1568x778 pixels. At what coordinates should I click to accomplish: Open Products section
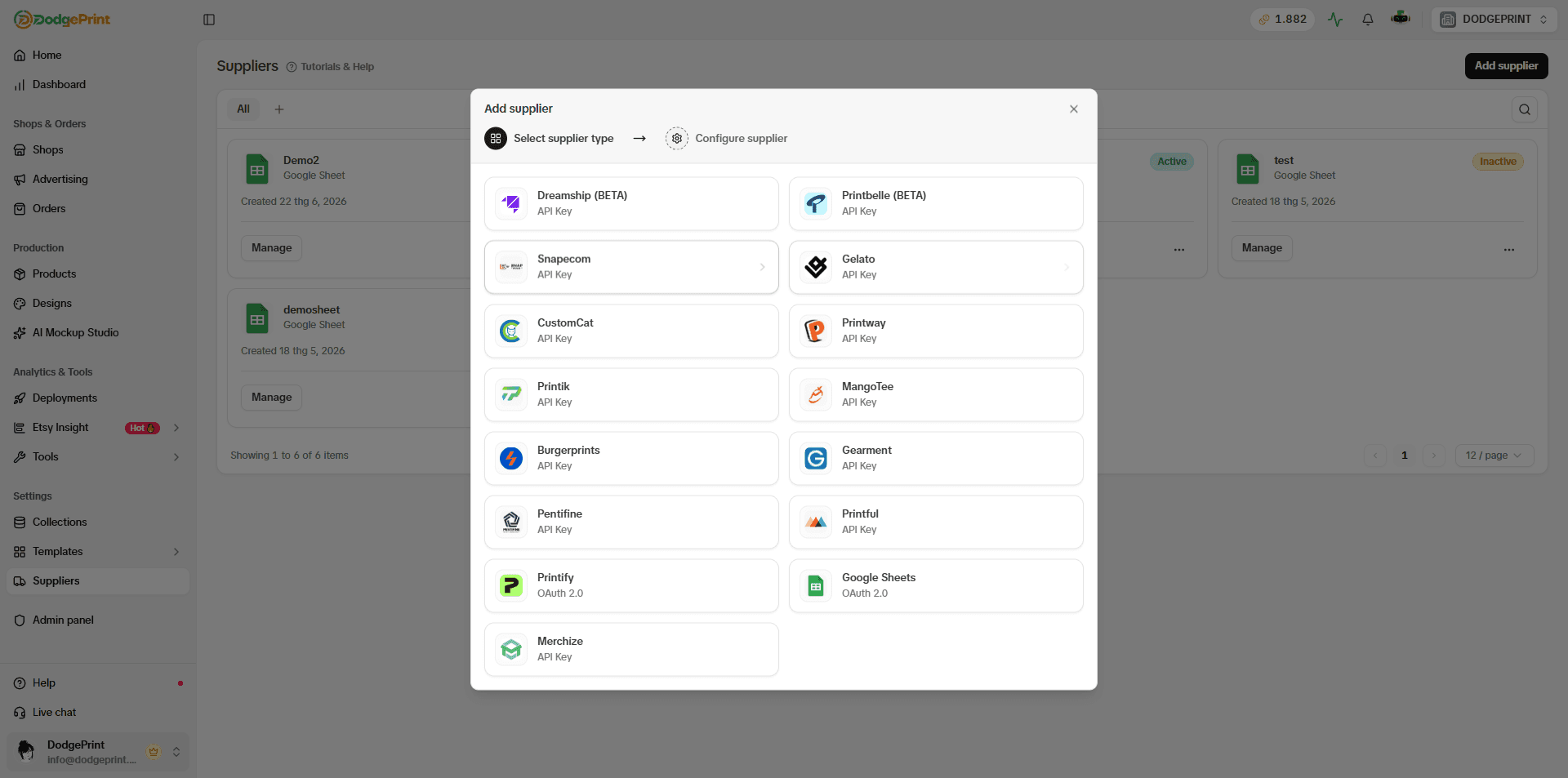pos(98,274)
